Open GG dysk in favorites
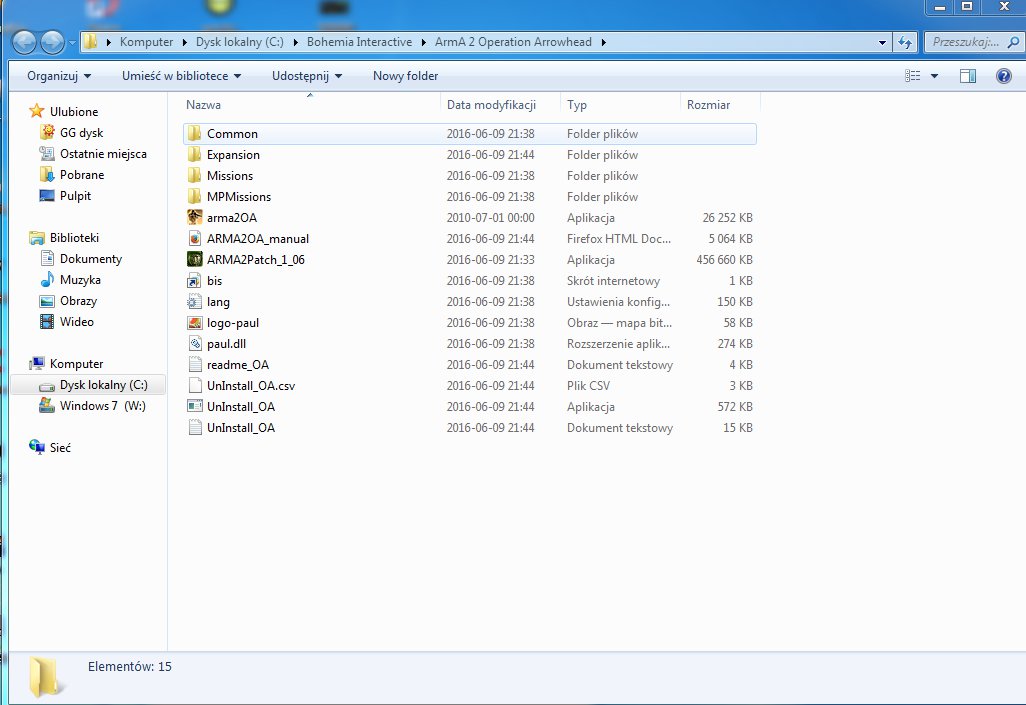 tap(81, 132)
